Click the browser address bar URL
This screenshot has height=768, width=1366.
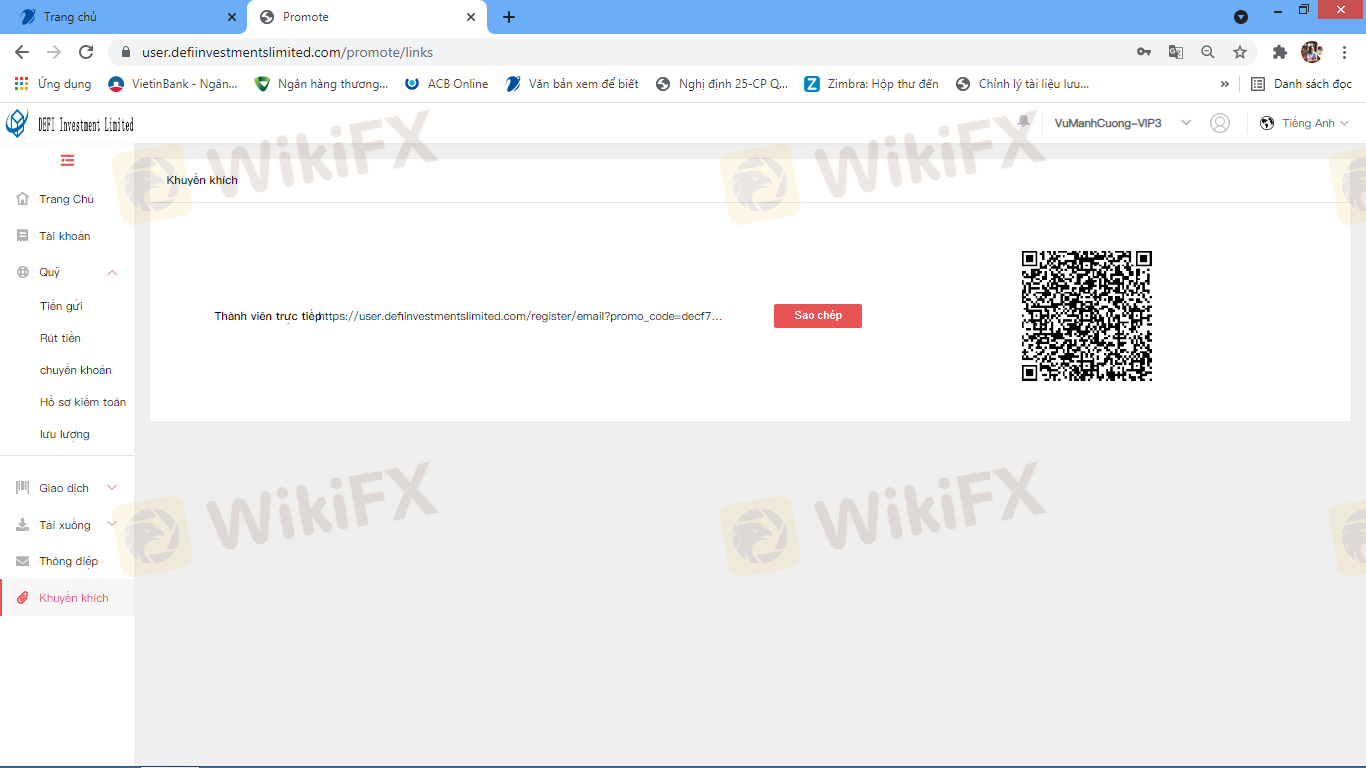click(288, 52)
